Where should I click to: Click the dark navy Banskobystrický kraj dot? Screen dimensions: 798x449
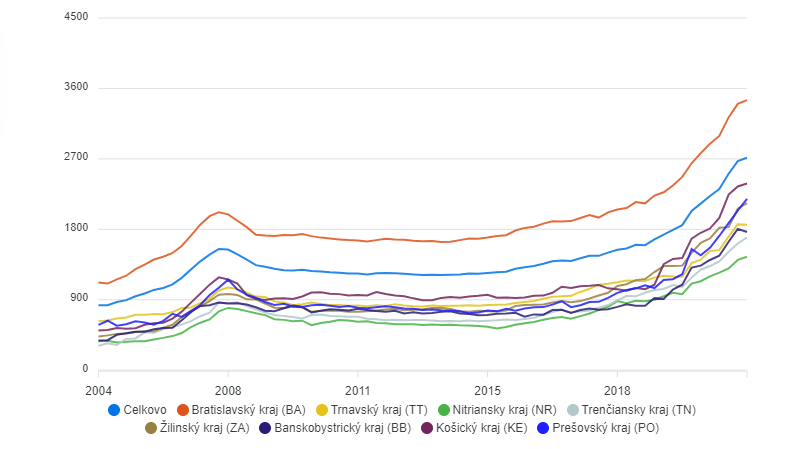point(265,428)
